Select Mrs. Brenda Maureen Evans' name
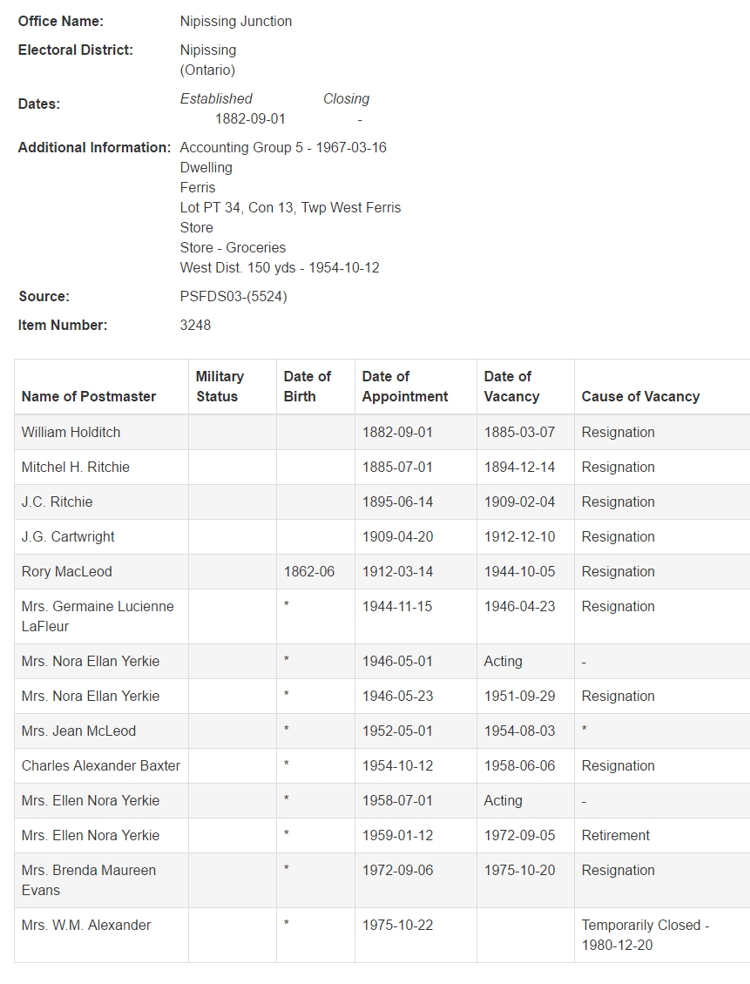The image size is (750, 984). 89,880
